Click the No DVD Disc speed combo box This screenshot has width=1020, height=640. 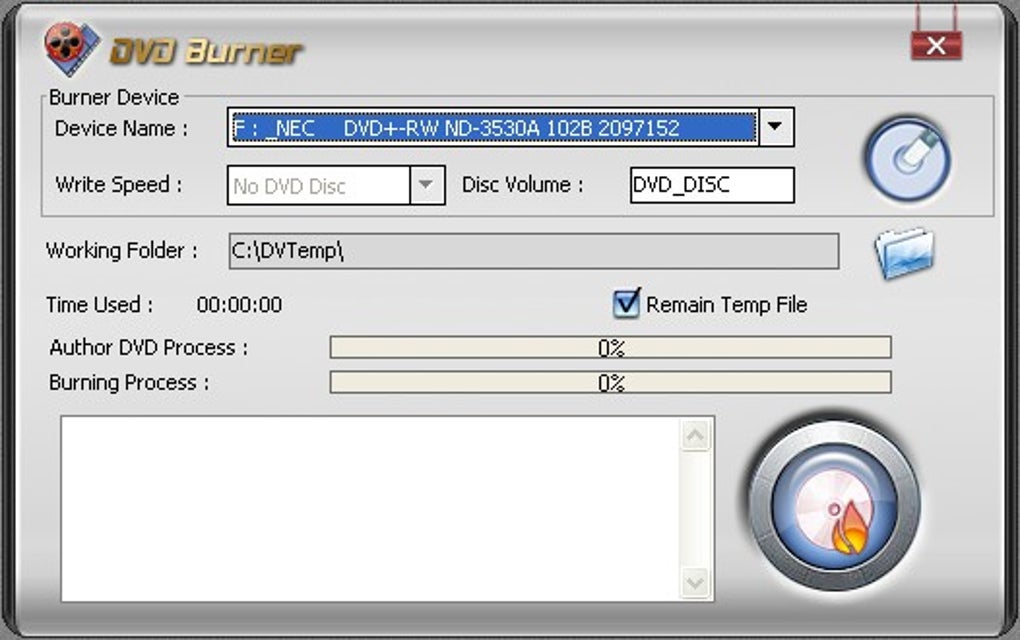pos(336,185)
